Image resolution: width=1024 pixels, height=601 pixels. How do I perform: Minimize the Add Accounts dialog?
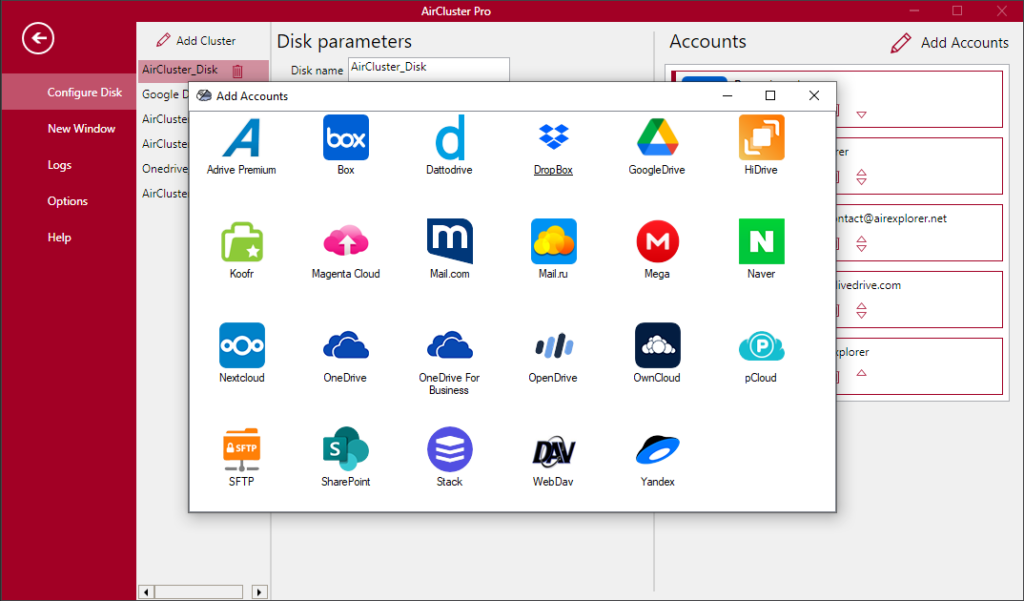[x=727, y=95]
